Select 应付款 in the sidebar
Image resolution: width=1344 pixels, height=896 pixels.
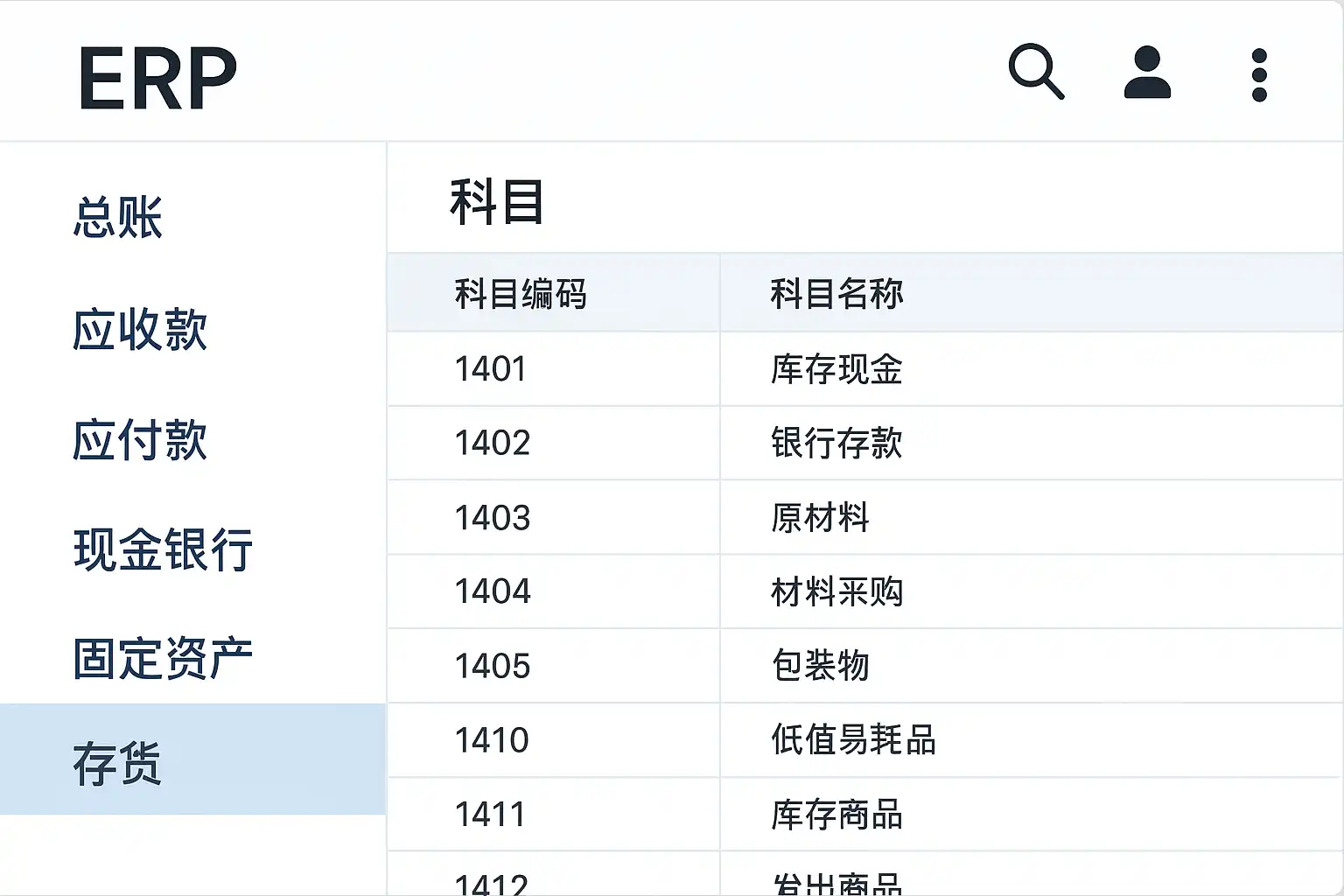click(x=140, y=439)
